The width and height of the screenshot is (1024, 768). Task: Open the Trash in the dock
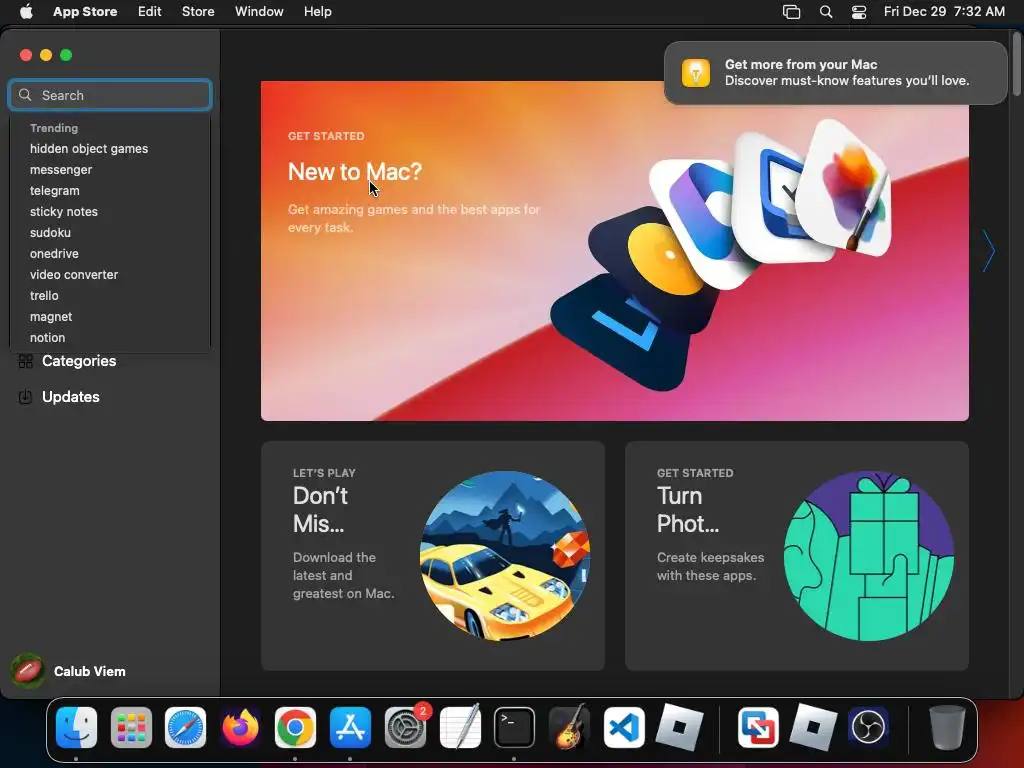coord(947,727)
